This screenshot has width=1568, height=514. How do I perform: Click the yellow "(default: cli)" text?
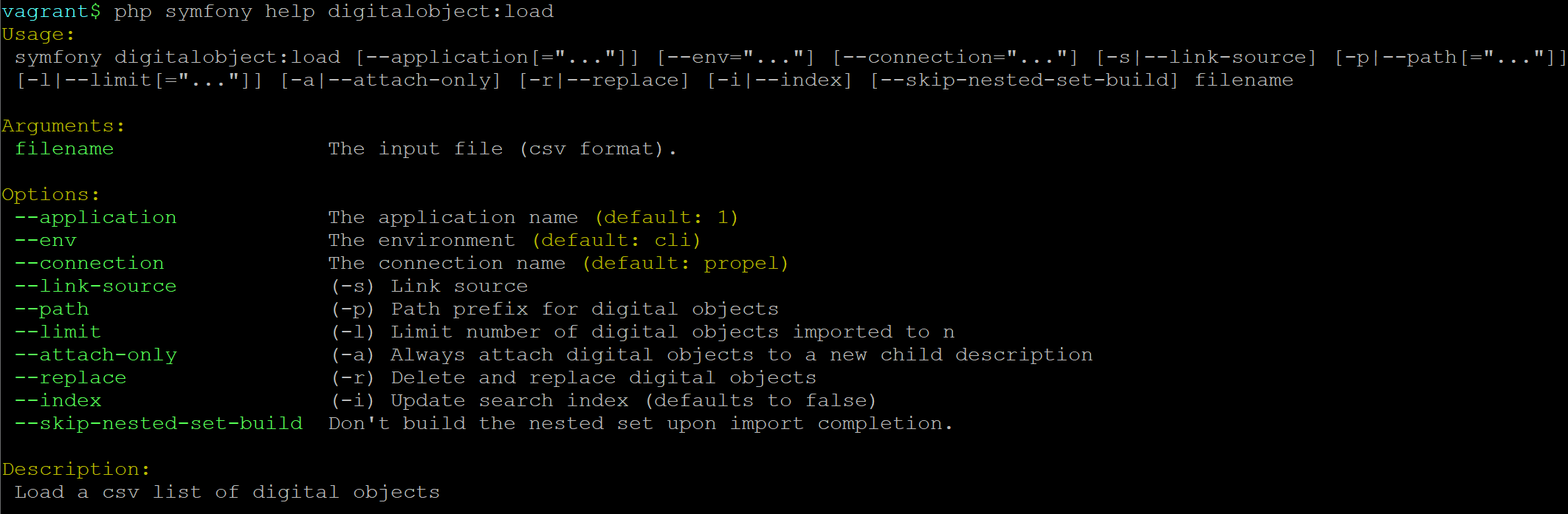[x=616, y=241]
